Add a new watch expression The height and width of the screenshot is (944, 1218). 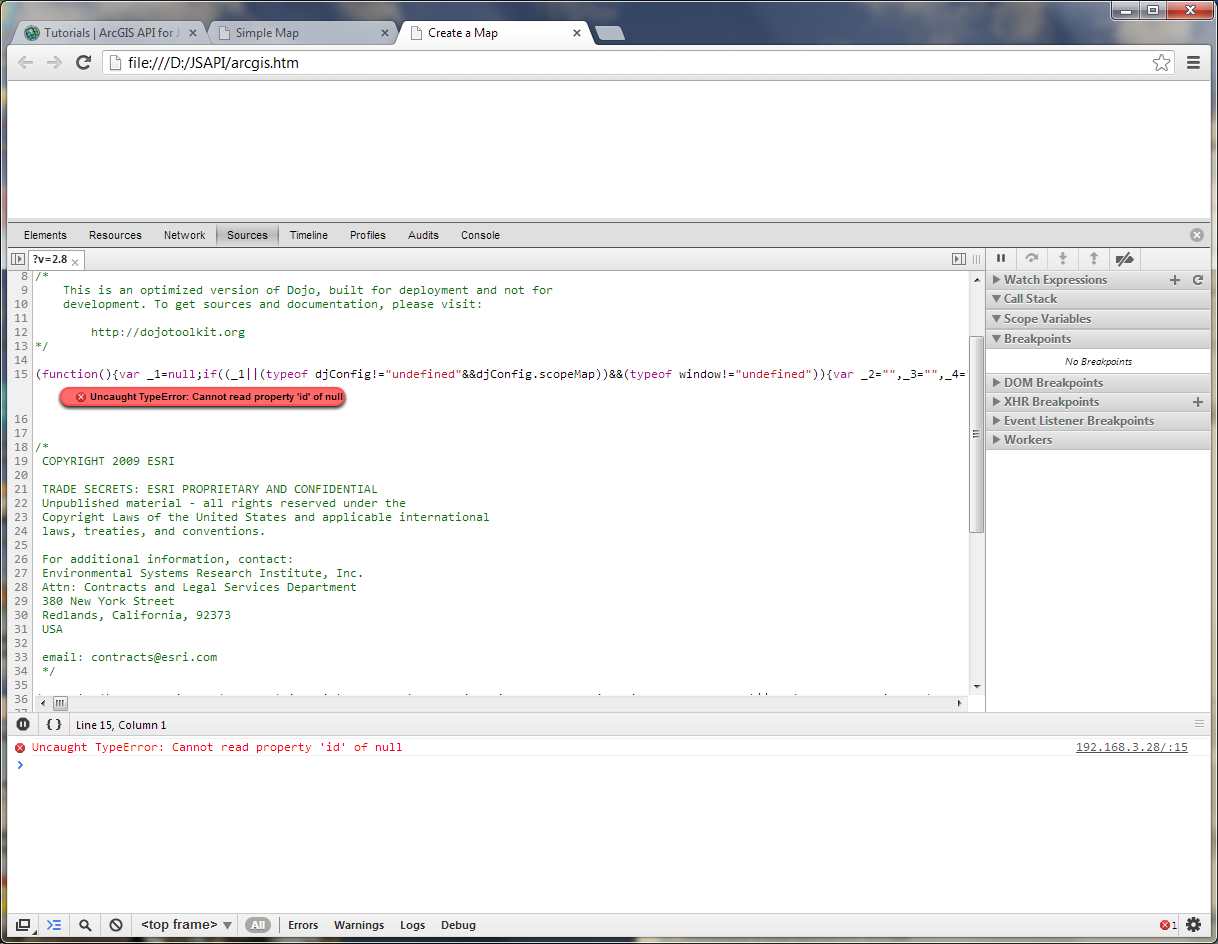(1175, 280)
